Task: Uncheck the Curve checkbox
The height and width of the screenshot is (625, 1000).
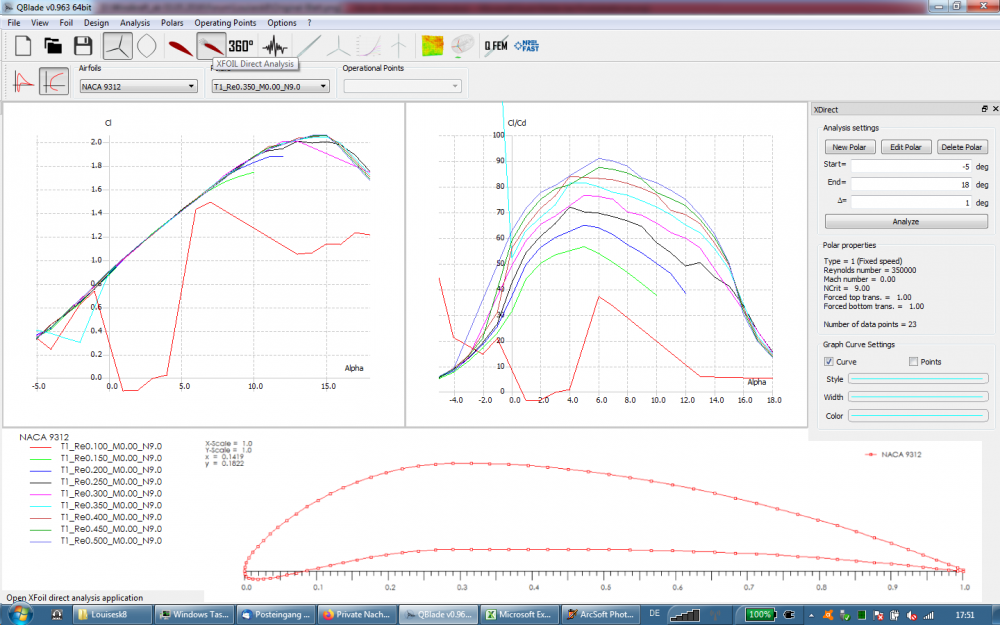Action: coord(829,362)
